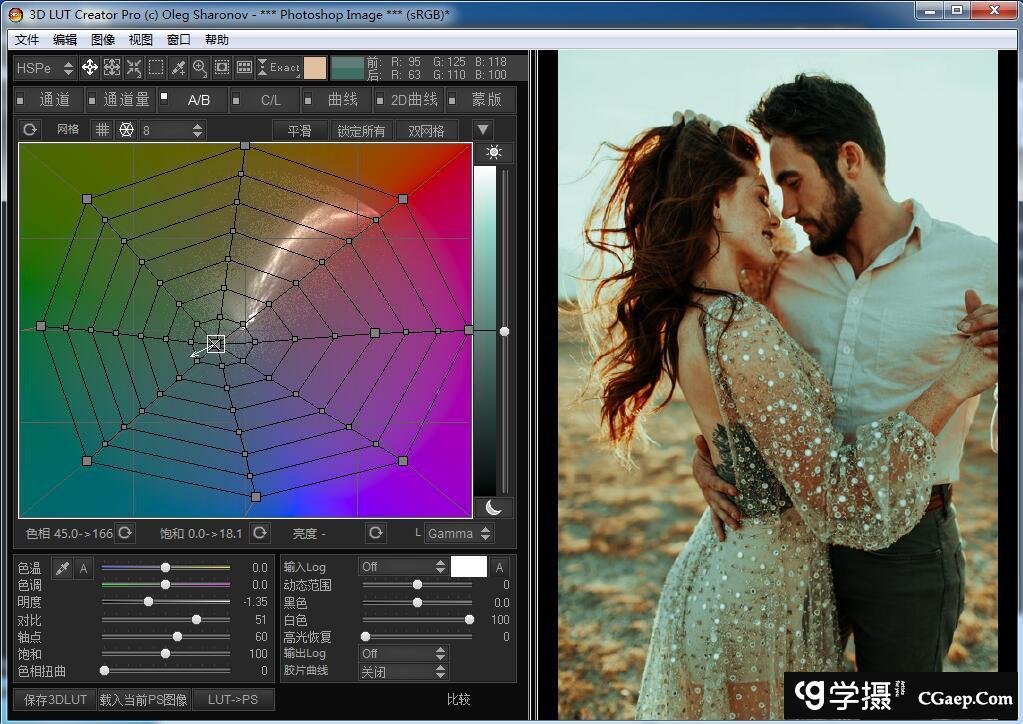Switch grid to the circular web icon

(x=126, y=130)
